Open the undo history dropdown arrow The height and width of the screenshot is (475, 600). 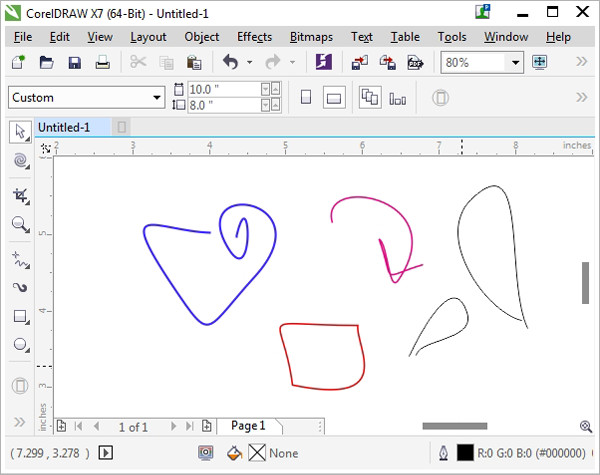[x=249, y=62]
